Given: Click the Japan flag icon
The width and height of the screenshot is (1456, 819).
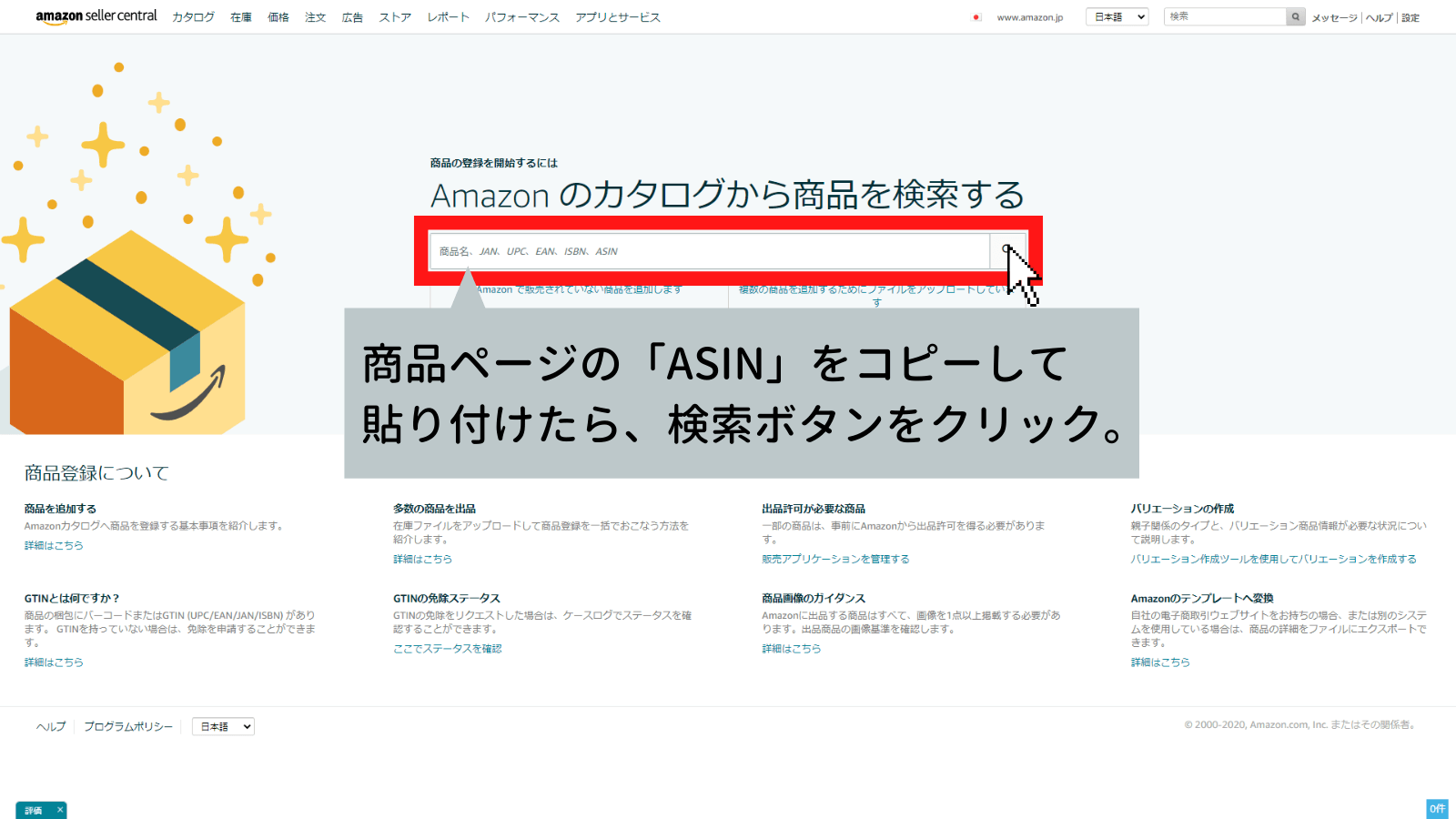Looking at the screenshot, I should 976,17.
